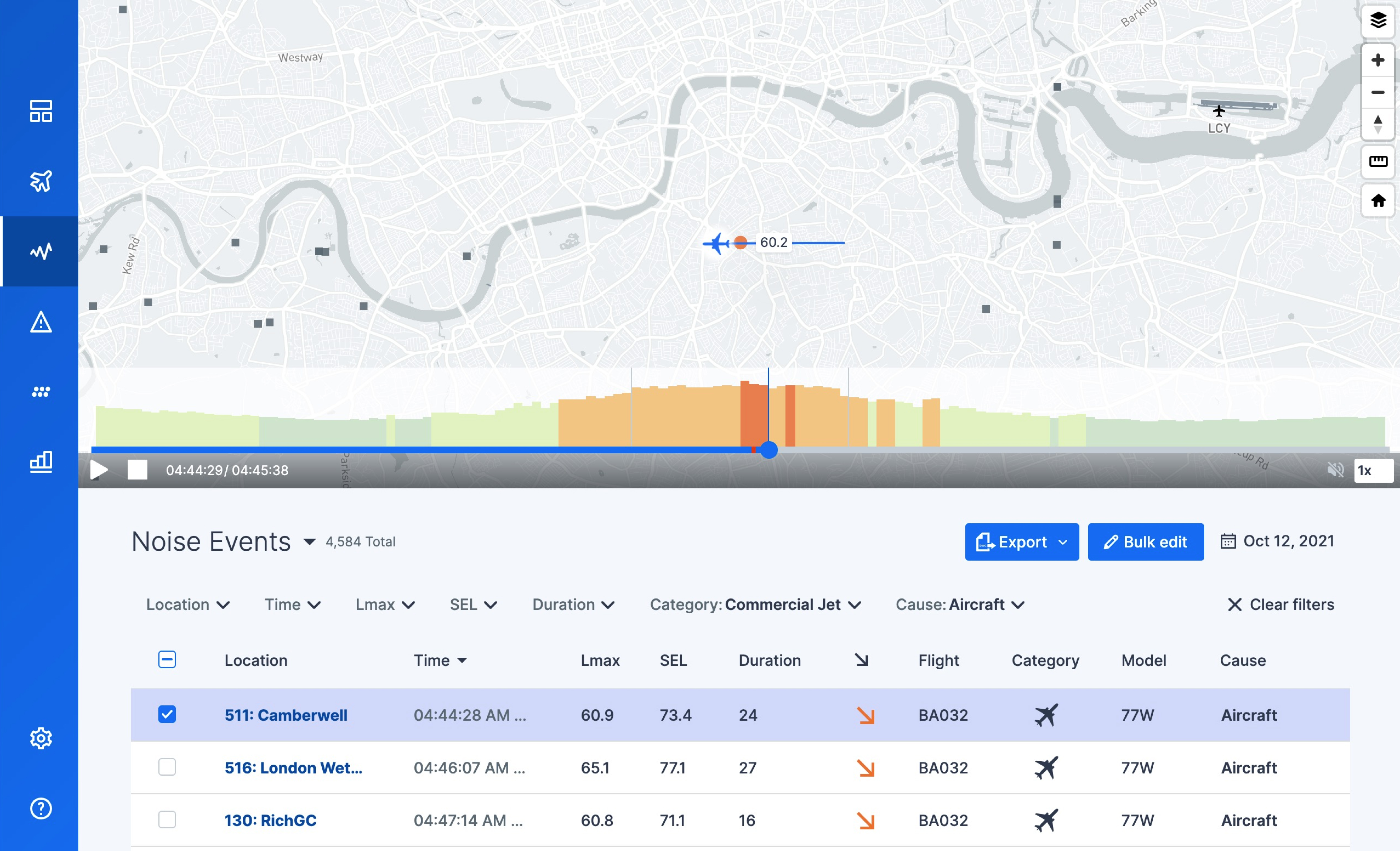
Task: Zoom in on the map
Action: click(x=1377, y=60)
